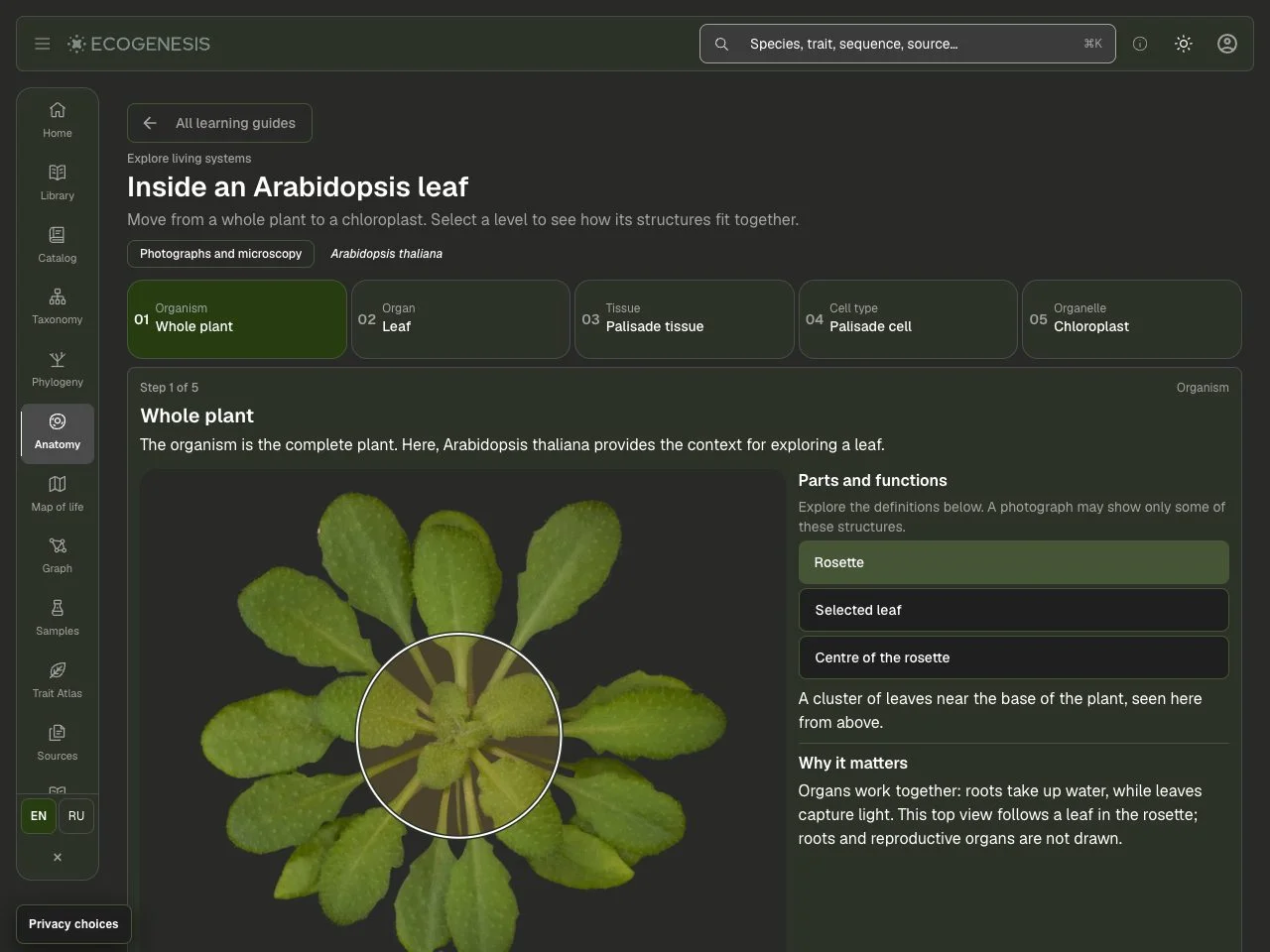
Task: Select step 03 Palisade tissue
Action: tap(685, 319)
